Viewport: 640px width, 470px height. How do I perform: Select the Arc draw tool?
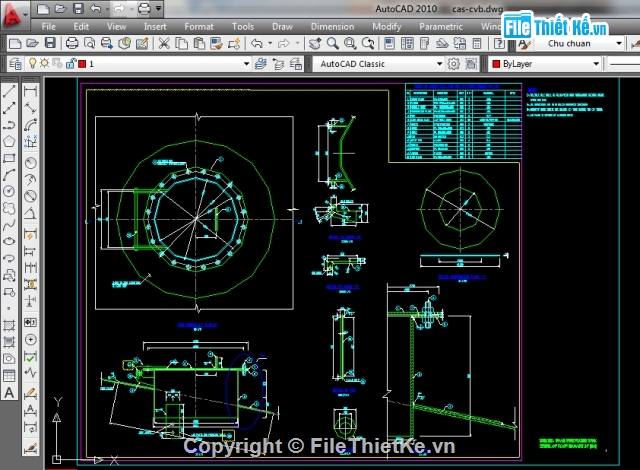point(9,175)
